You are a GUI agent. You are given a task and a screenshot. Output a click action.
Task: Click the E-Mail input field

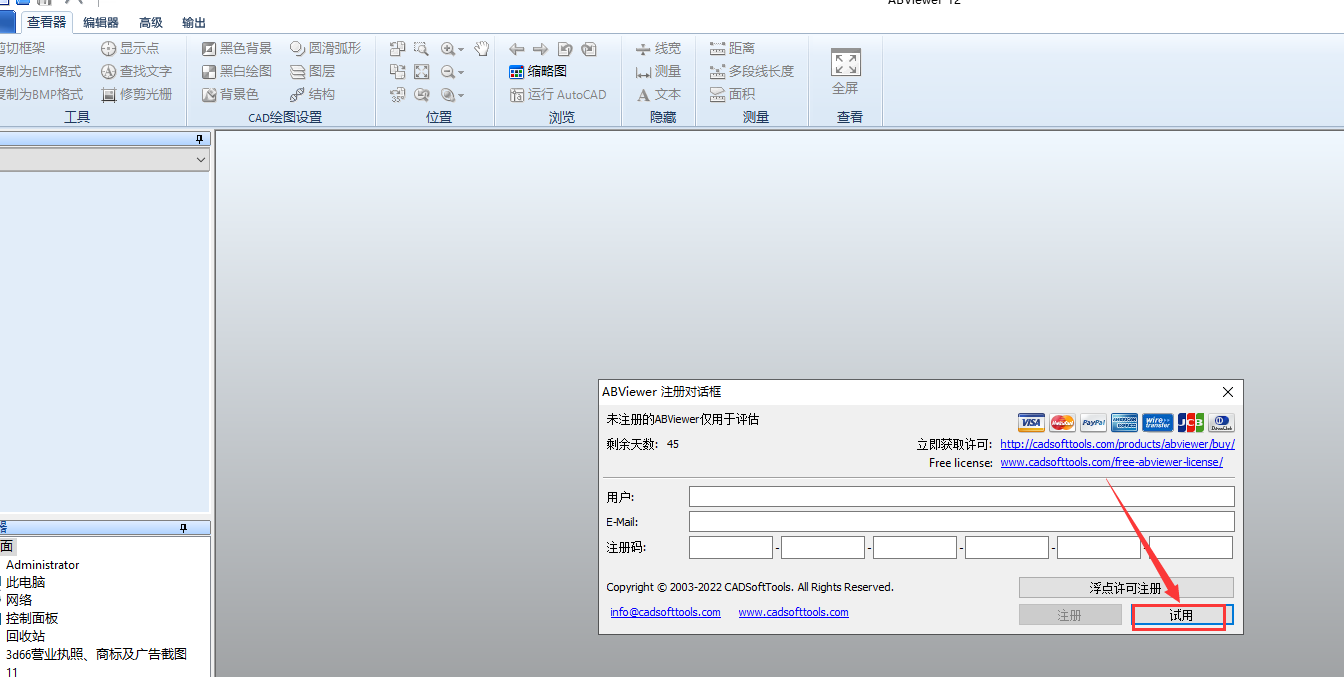point(961,522)
